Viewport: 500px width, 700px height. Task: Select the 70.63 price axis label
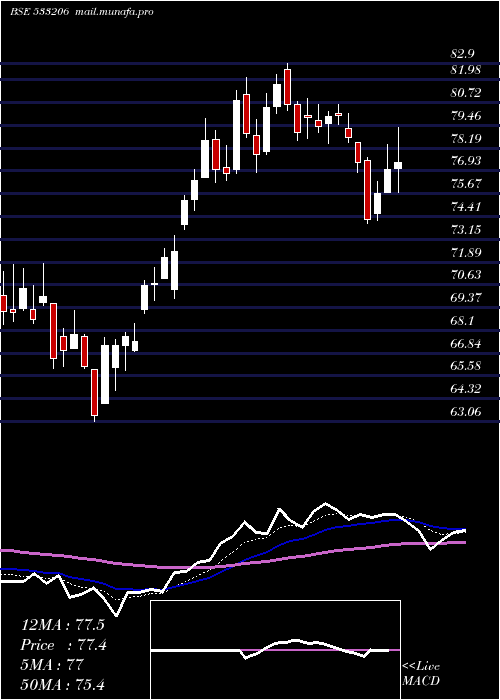[467, 275]
